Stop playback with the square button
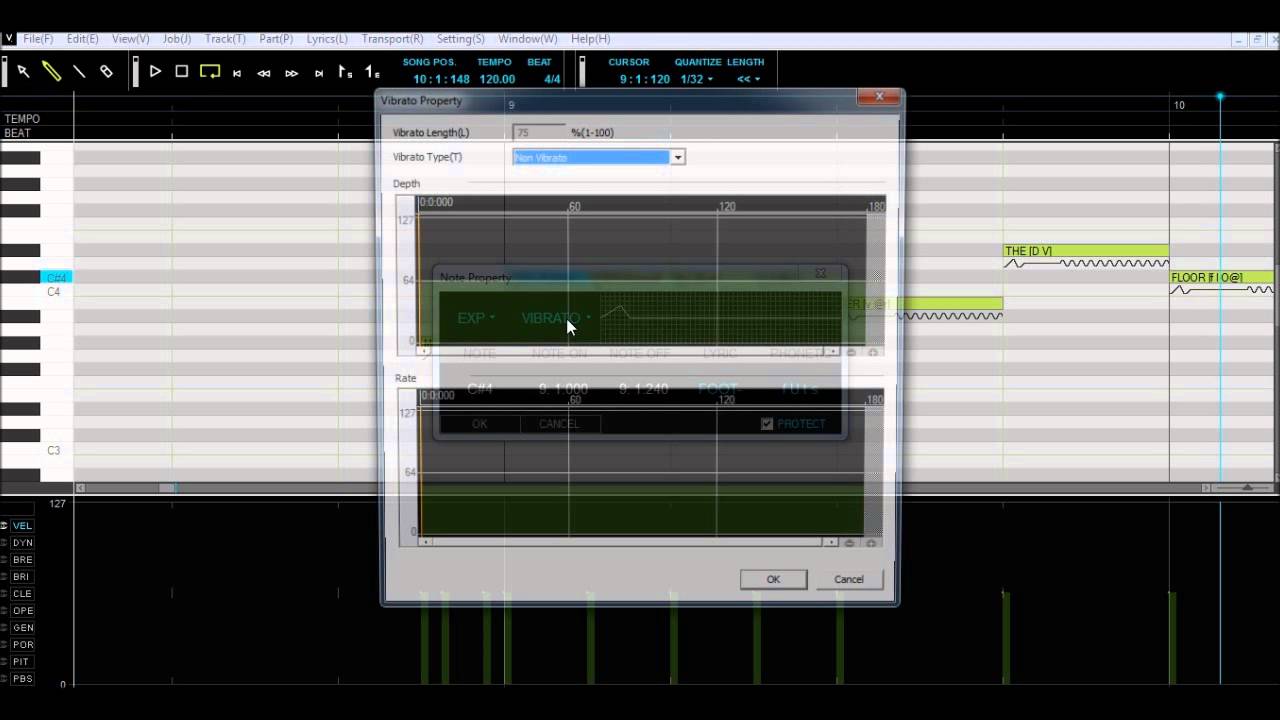 tap(182, 72)
